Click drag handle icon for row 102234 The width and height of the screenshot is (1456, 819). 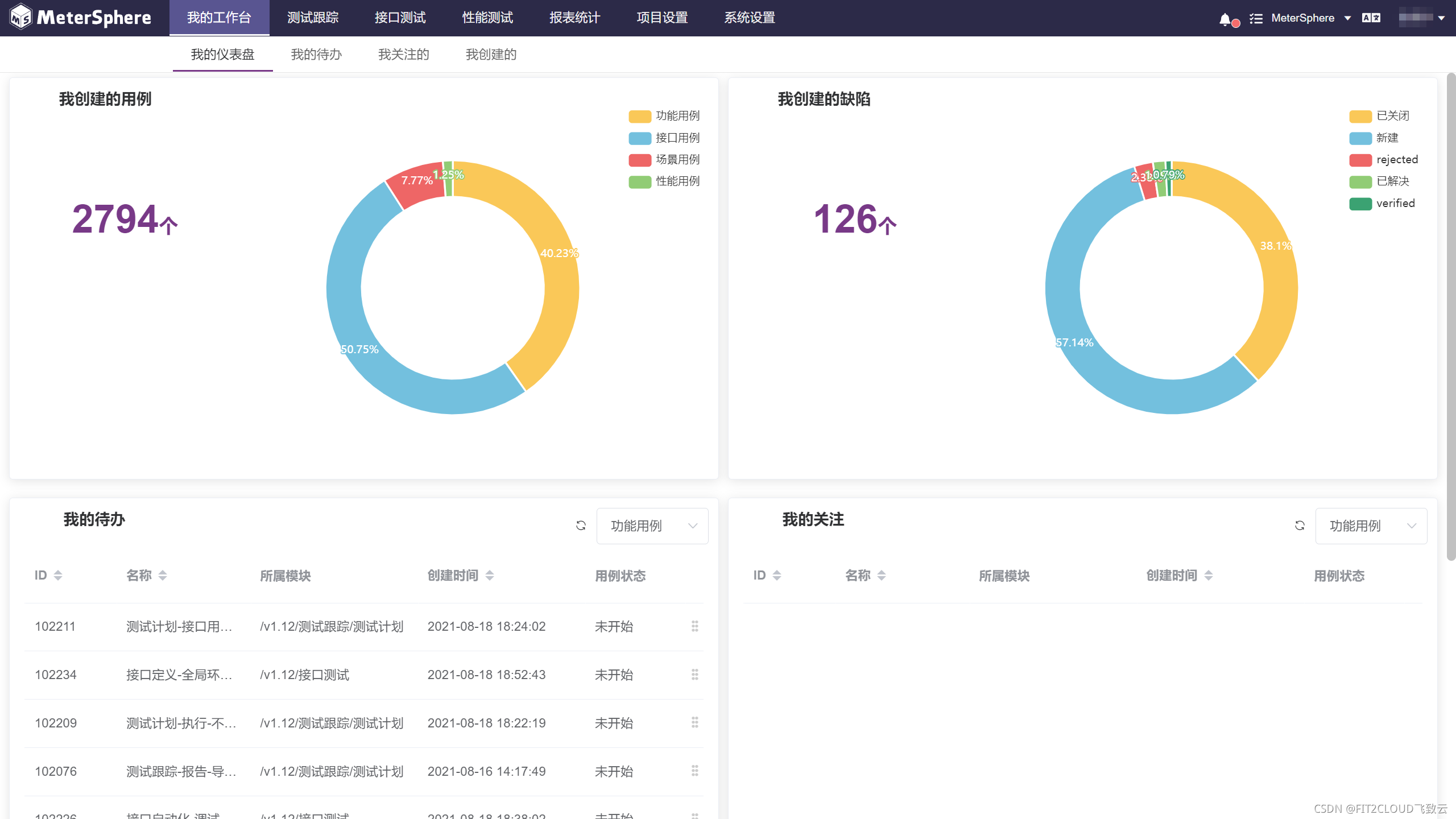click(x=694, y=675)
